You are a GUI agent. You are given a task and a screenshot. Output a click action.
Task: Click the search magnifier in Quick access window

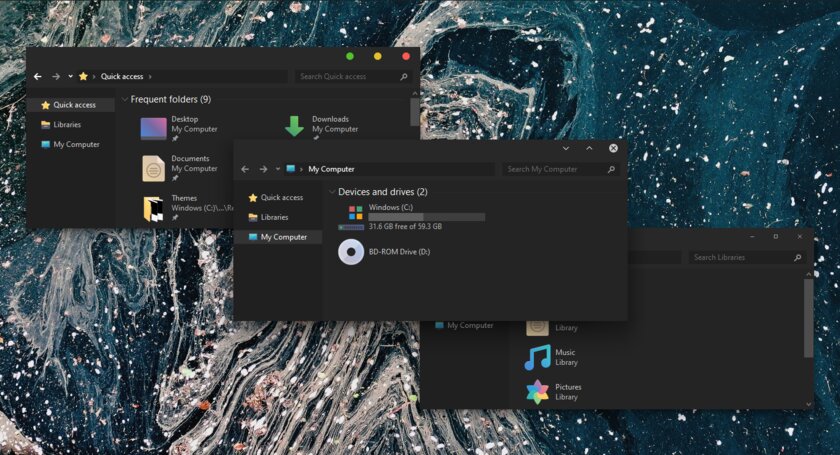coord(405,76)
